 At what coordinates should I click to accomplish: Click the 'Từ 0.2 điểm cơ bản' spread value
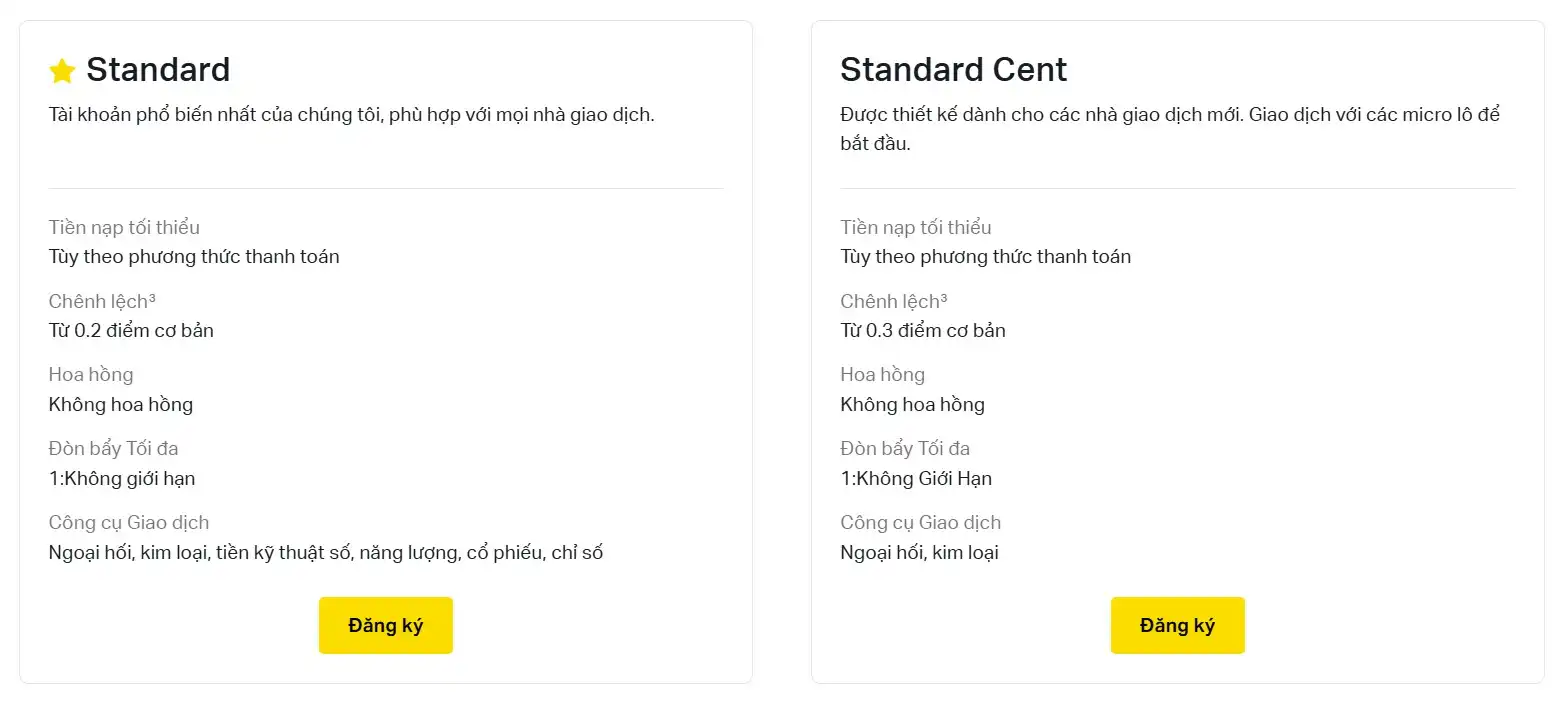[131, 330]
